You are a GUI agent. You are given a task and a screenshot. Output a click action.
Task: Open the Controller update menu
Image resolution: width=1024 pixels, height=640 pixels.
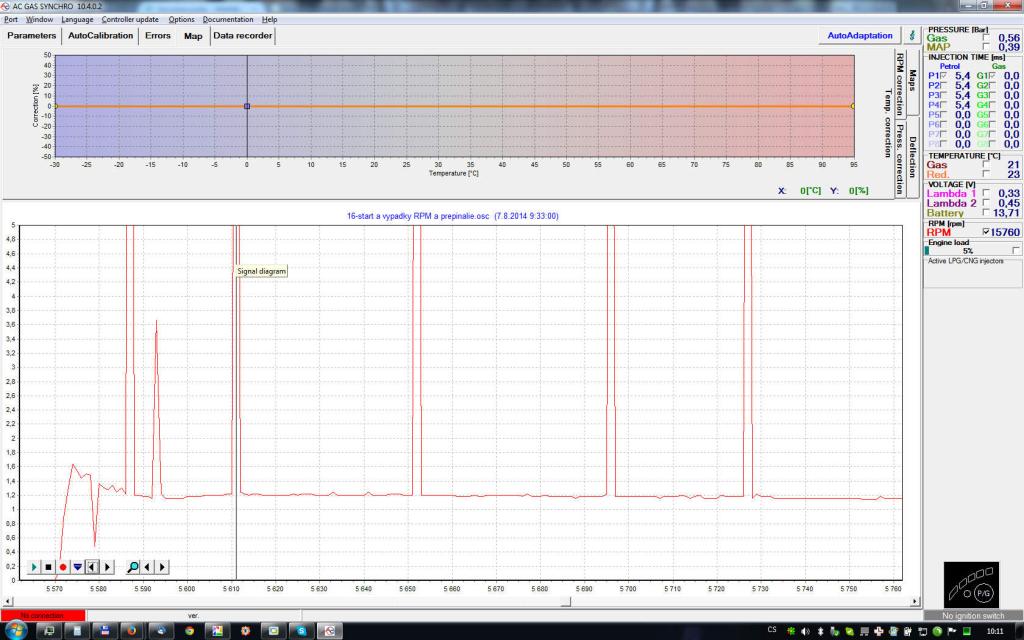click(130, 19)
